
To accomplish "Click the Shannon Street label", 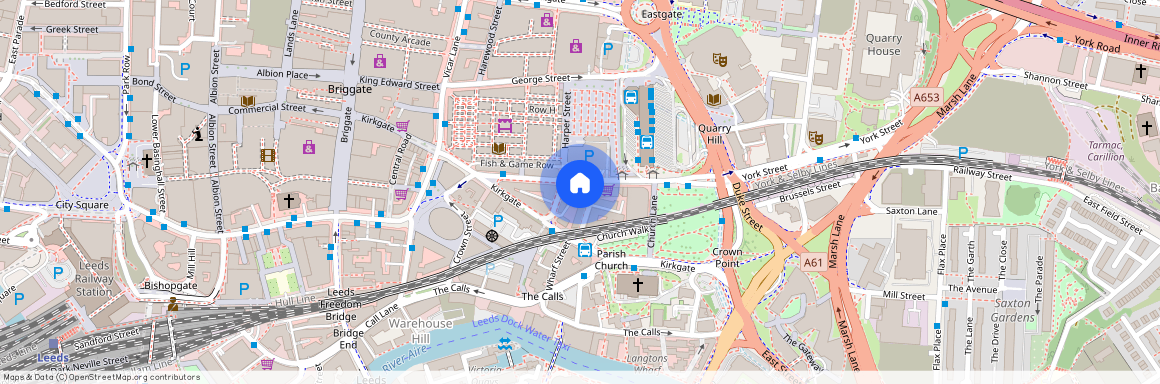I will [x=1056, y=80].
